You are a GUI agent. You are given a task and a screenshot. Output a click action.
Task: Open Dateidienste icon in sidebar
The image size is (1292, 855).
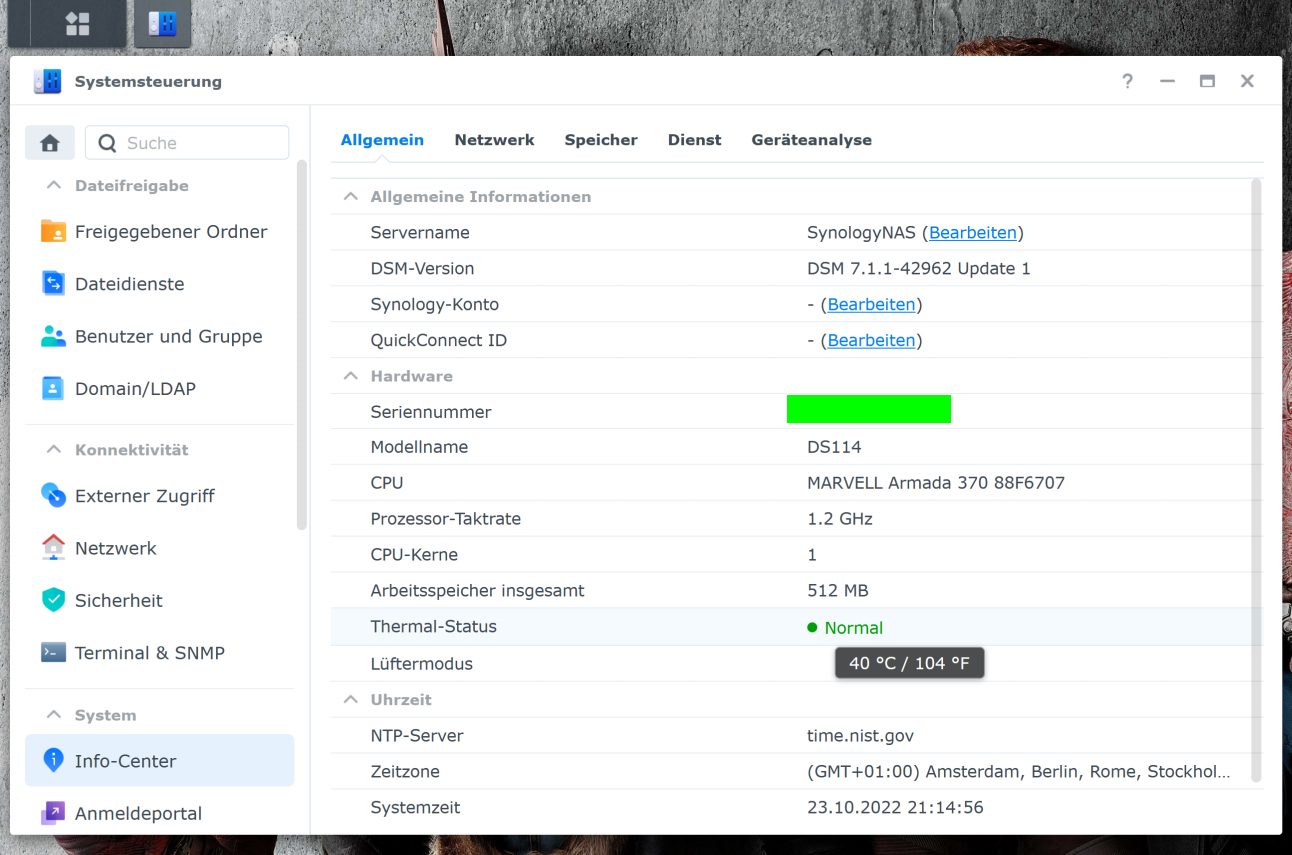pos(53,284)
